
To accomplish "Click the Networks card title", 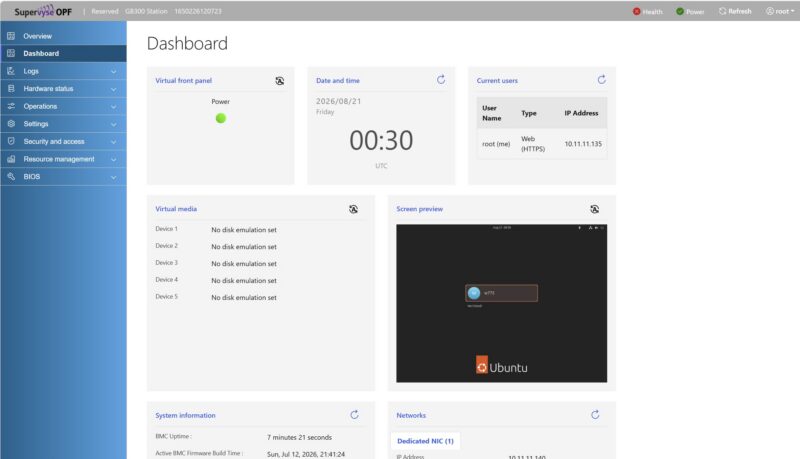I will tap(411, 415).
